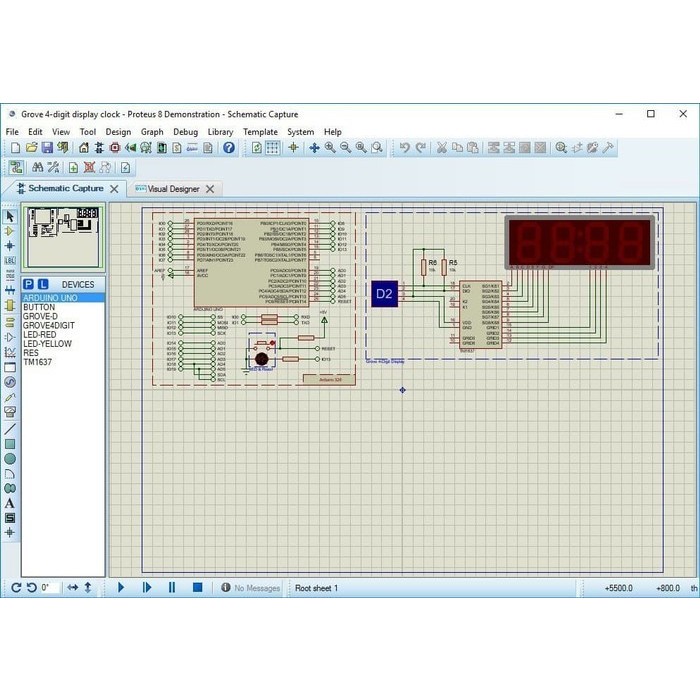Cut the selection with the scissors icon
The image size is (700, 700).
click(442, 148)
